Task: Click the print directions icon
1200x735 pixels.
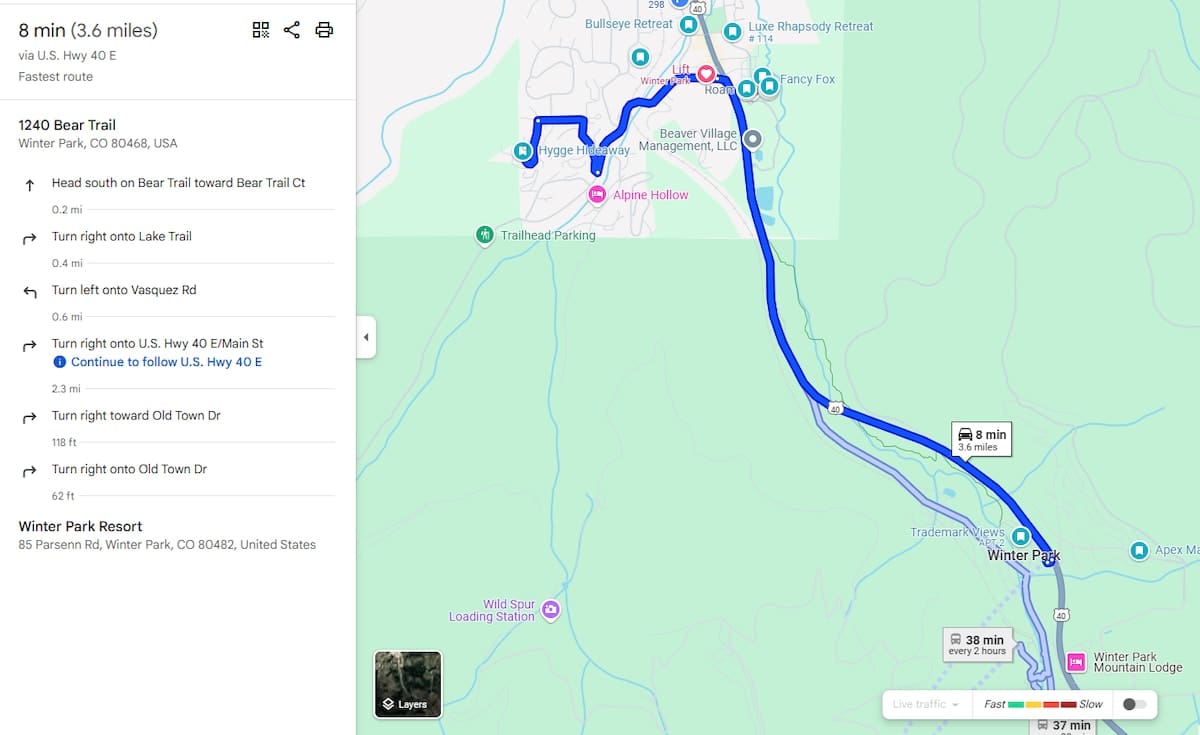Action: [324, 30]
